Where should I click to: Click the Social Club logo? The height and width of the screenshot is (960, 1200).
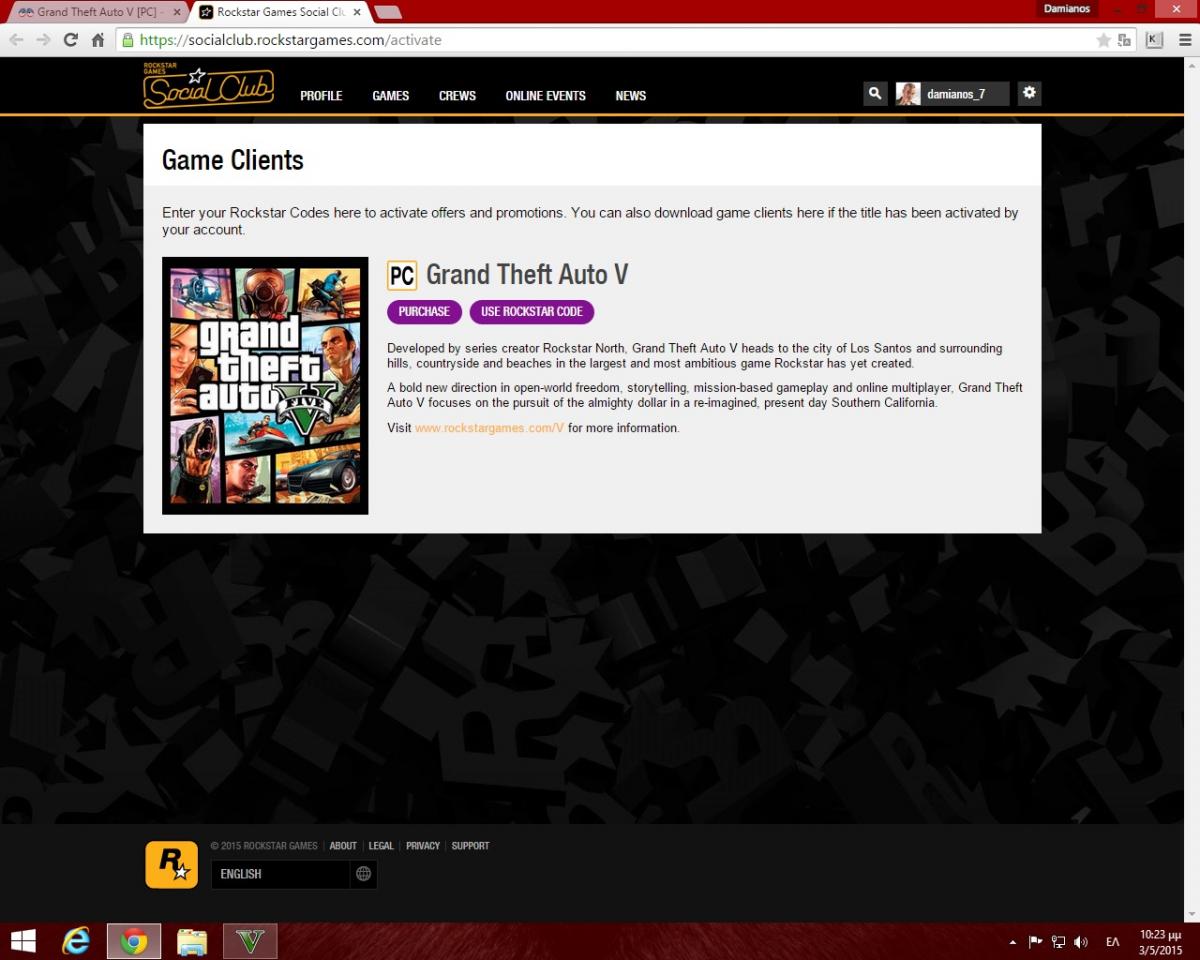tap(208, 87)
